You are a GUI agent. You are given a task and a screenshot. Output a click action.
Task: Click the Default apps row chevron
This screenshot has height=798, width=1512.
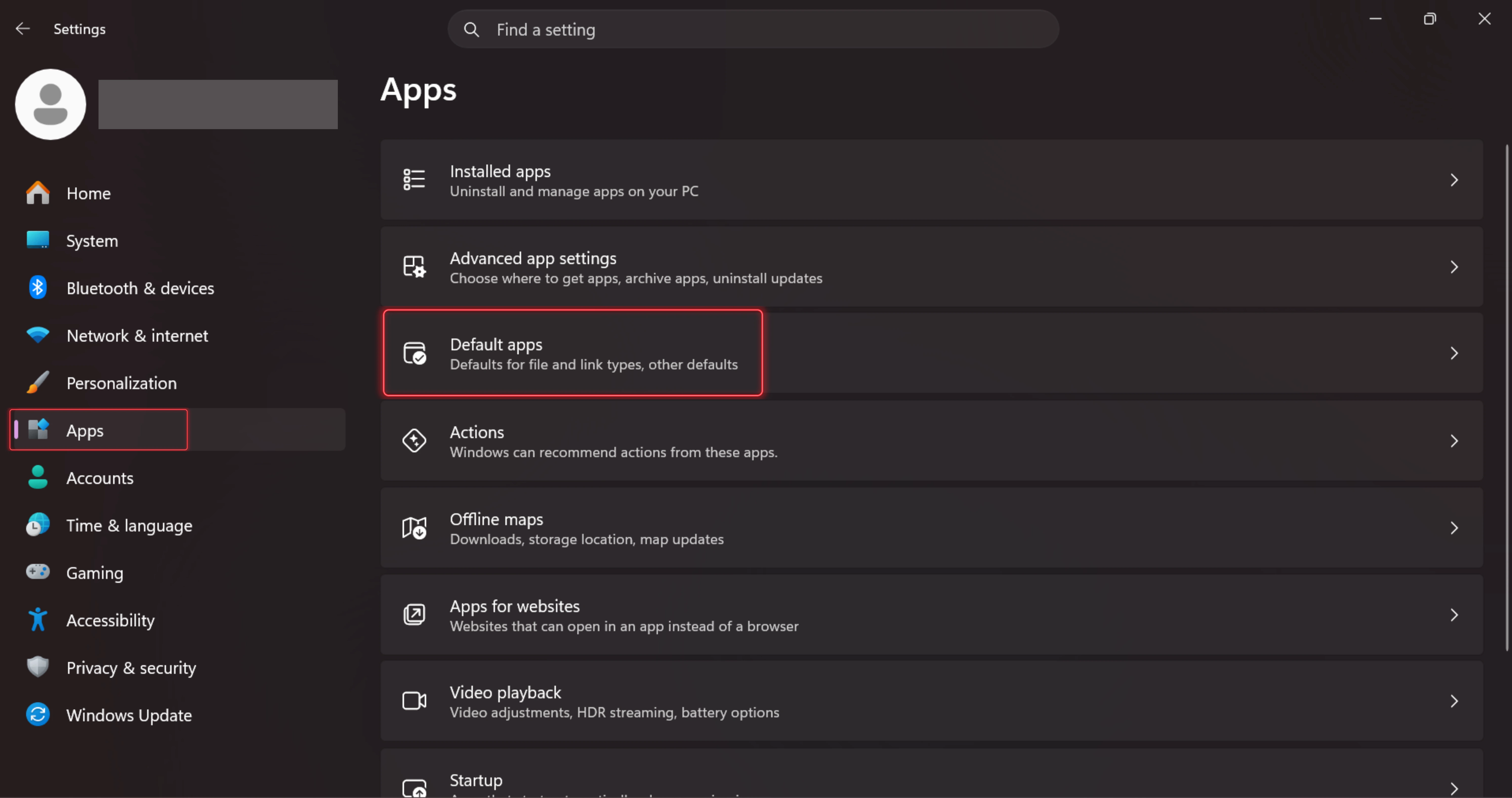[1455, 354]
